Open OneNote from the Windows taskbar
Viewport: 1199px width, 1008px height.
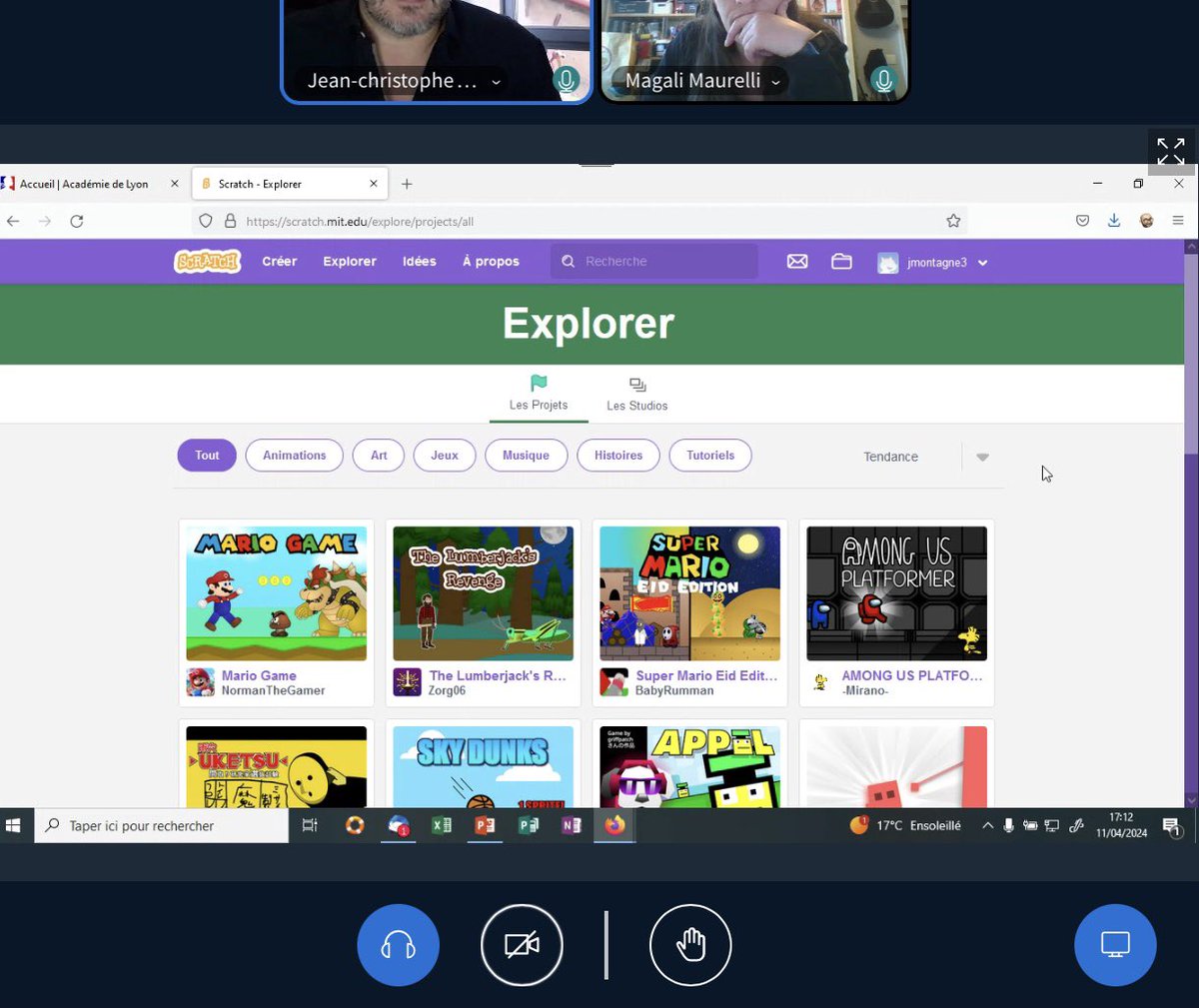click(x=572, y=825)
